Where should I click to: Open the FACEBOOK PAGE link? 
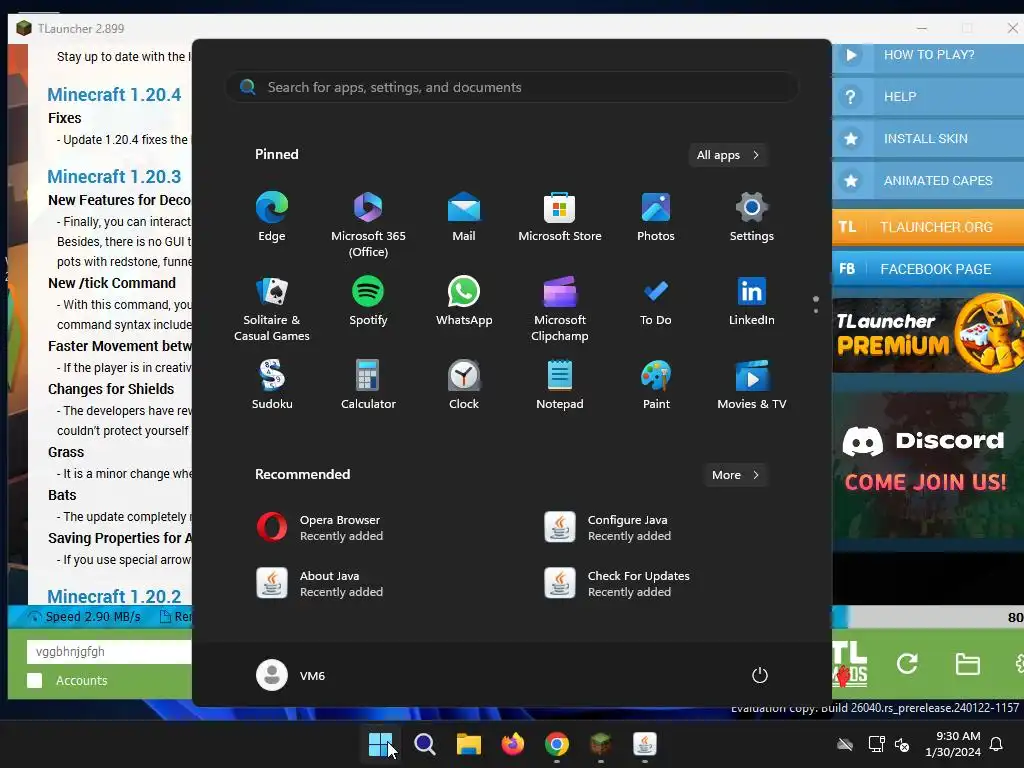928,269
